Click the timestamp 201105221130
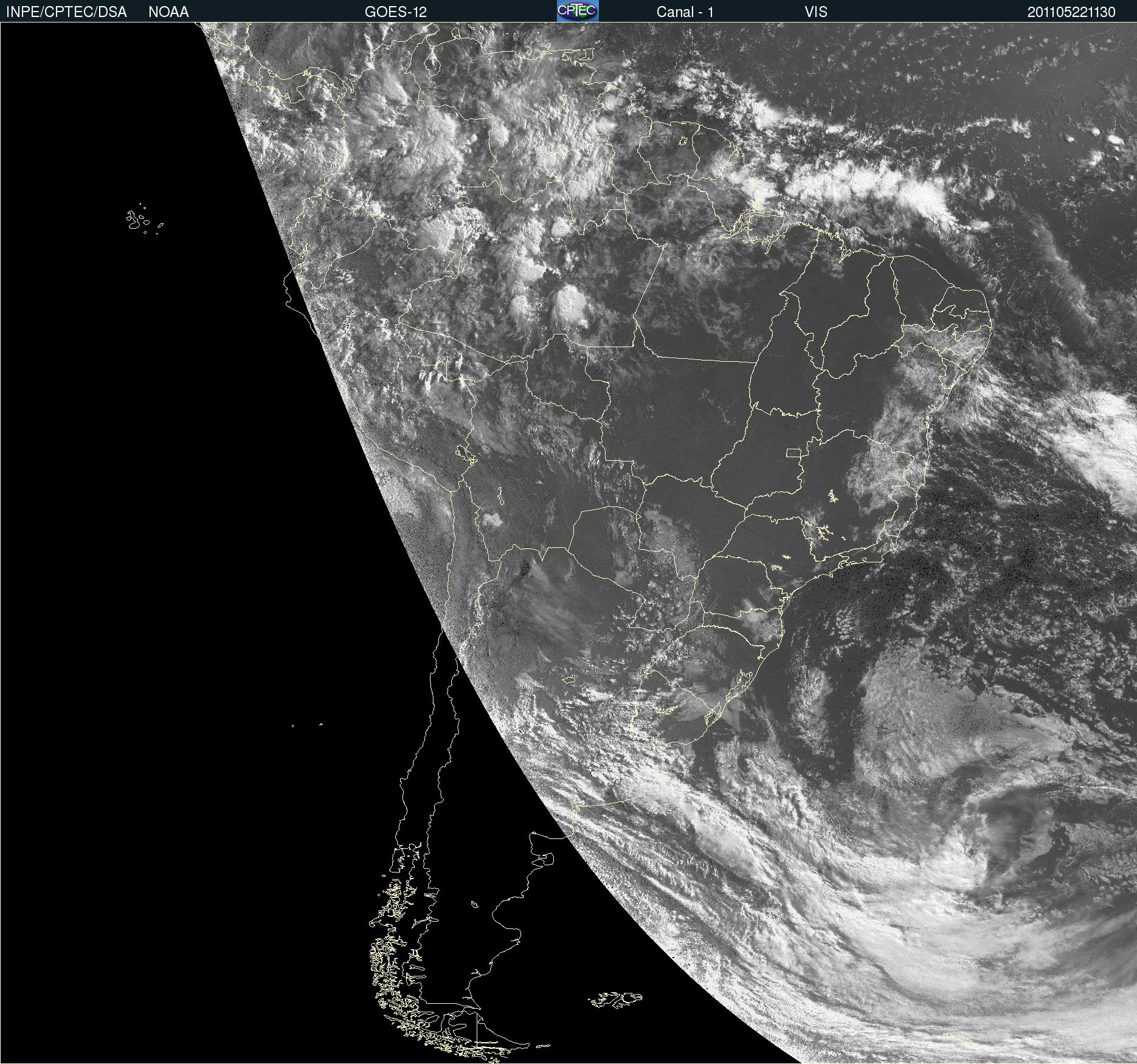 pos(1071,12)
